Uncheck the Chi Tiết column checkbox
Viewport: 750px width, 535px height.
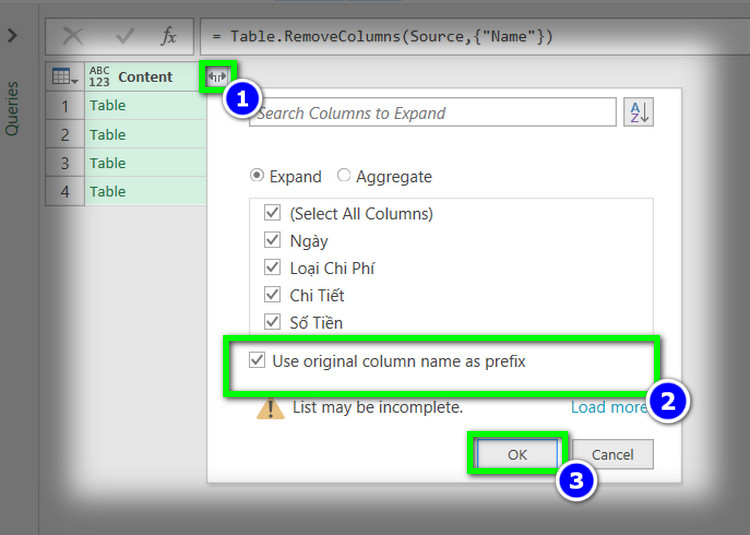point(272,294)
